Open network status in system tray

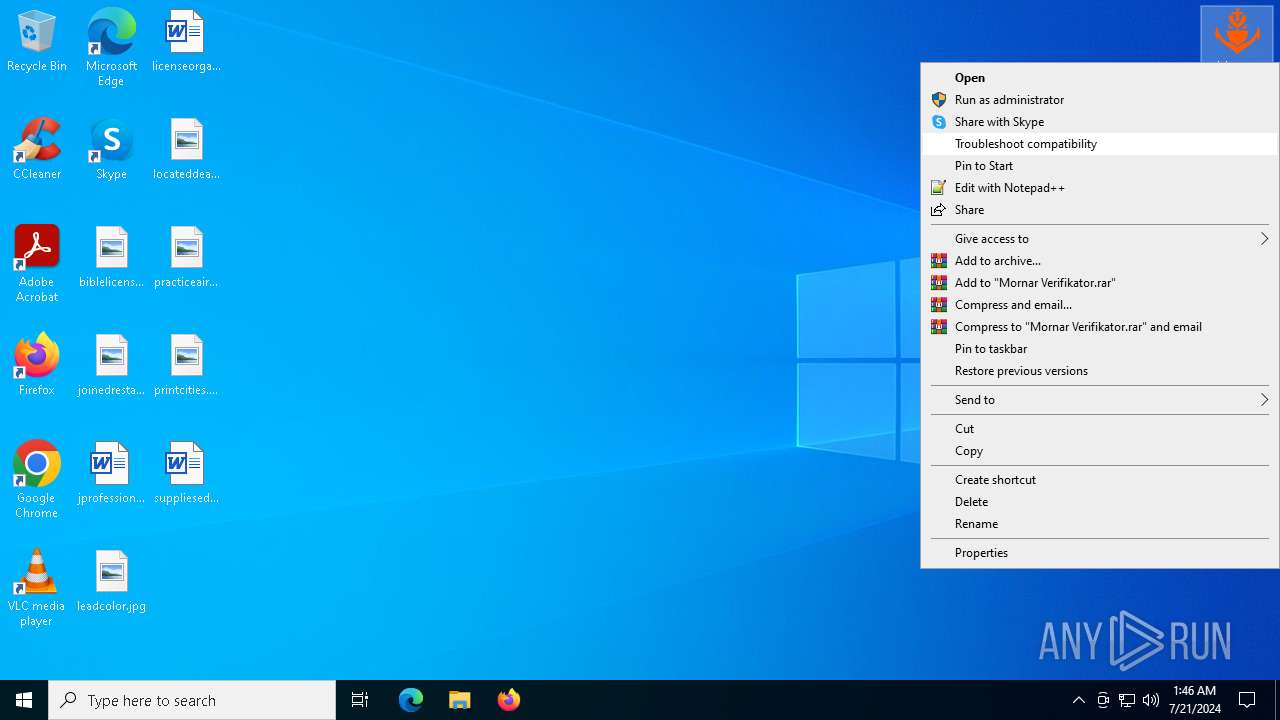click(x=1127, y=700)
